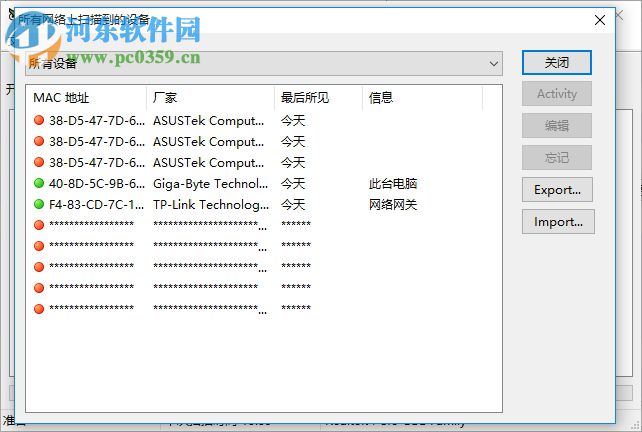The width and height of the screenshot is (642, 432).
Task: Click green status dot of F4-83-CD-7C row
Action: pyautogui.click(x=39, y=204)
